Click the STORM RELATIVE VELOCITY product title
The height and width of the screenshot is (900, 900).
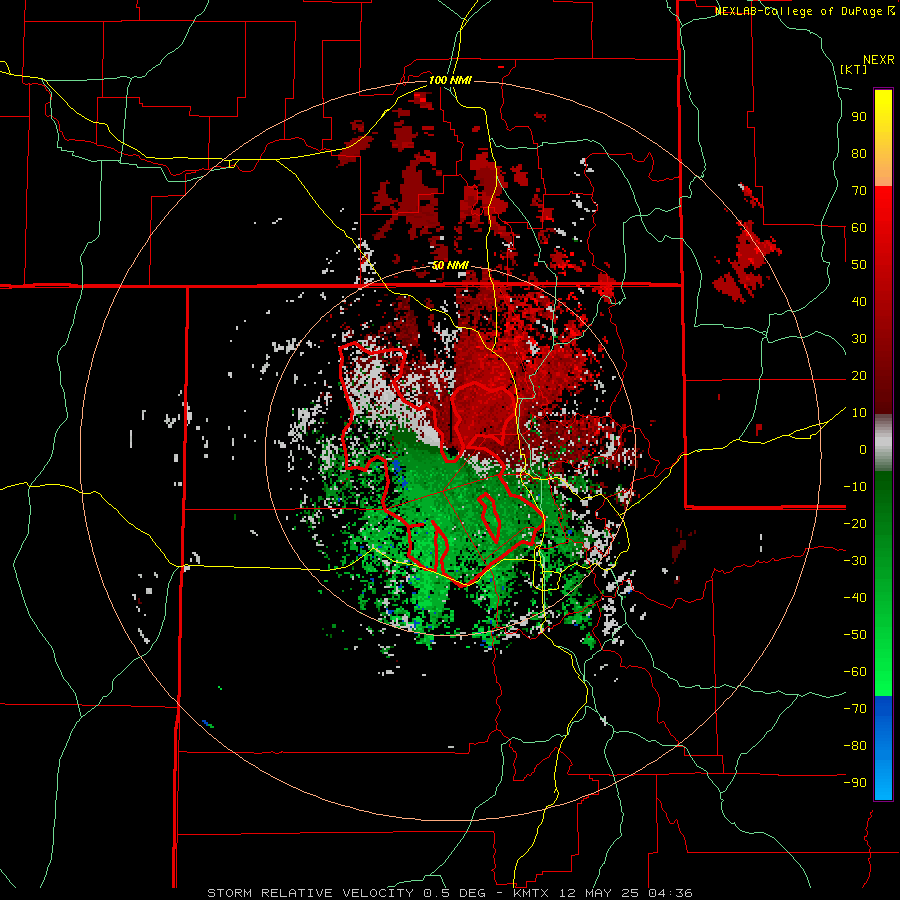(x=310, y=893)
